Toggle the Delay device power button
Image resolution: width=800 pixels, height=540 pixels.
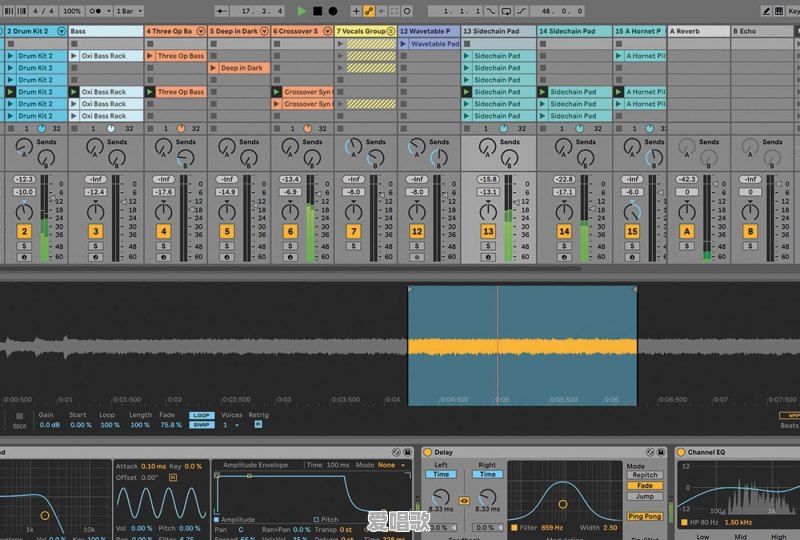428,452
